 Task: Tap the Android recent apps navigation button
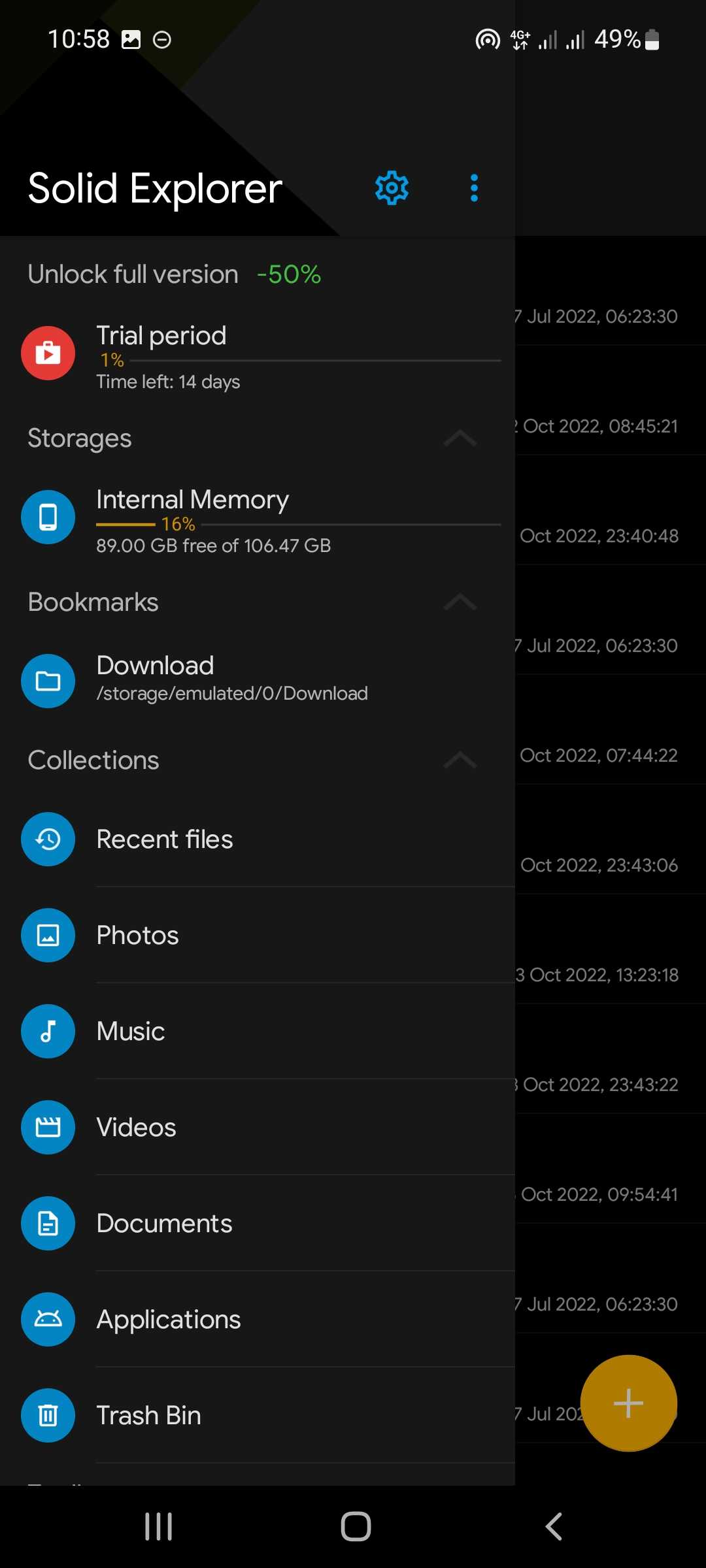159,1527
